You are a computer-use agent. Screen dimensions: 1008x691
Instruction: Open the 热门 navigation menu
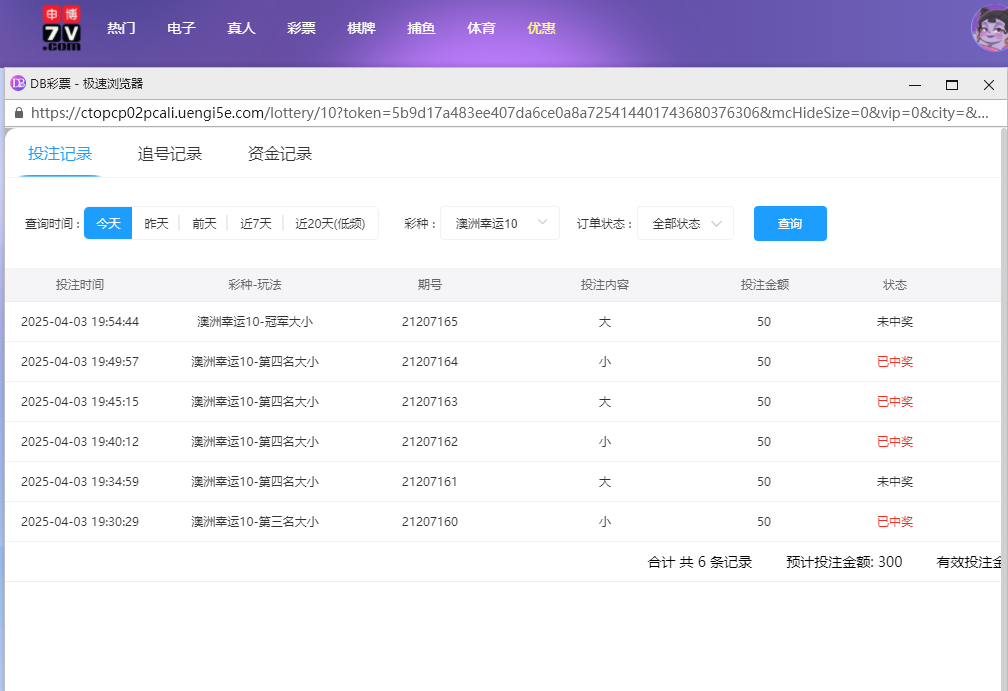point(121,29)
